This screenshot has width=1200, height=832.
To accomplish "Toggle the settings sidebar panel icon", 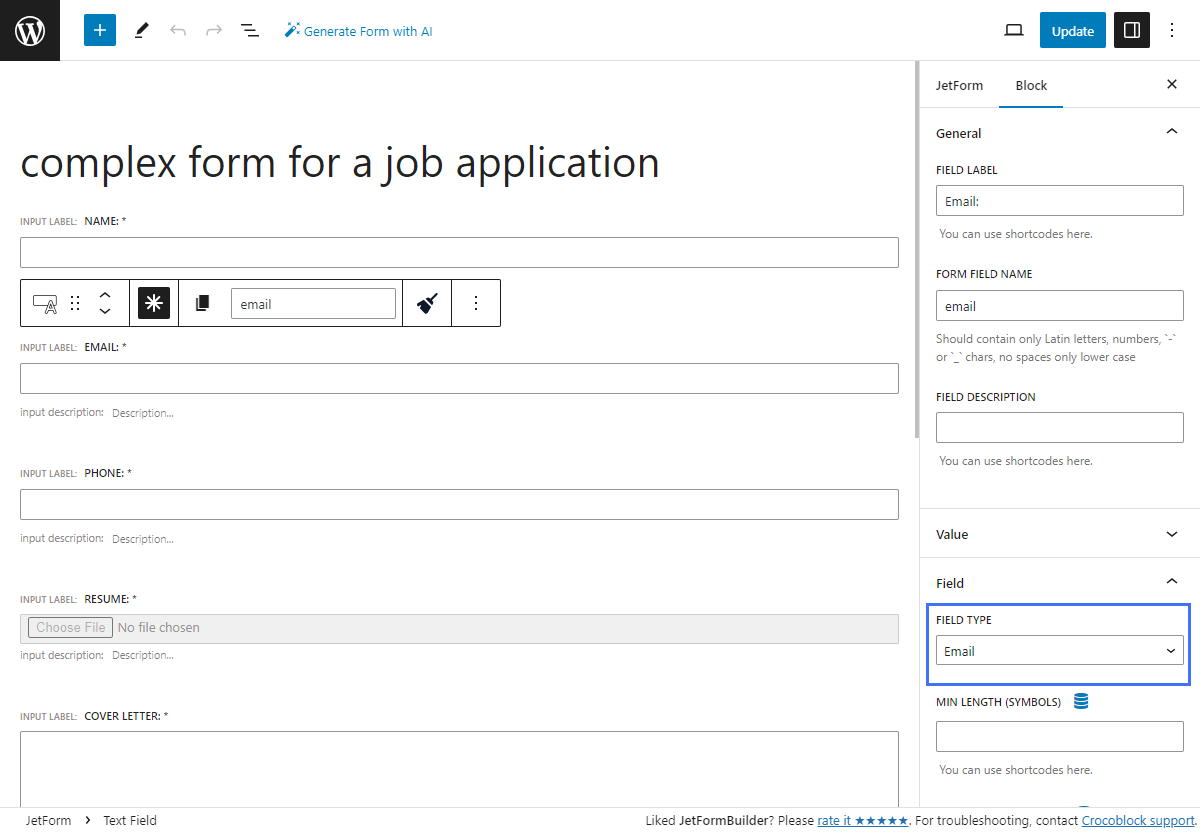I will (x=1131, y=30).
